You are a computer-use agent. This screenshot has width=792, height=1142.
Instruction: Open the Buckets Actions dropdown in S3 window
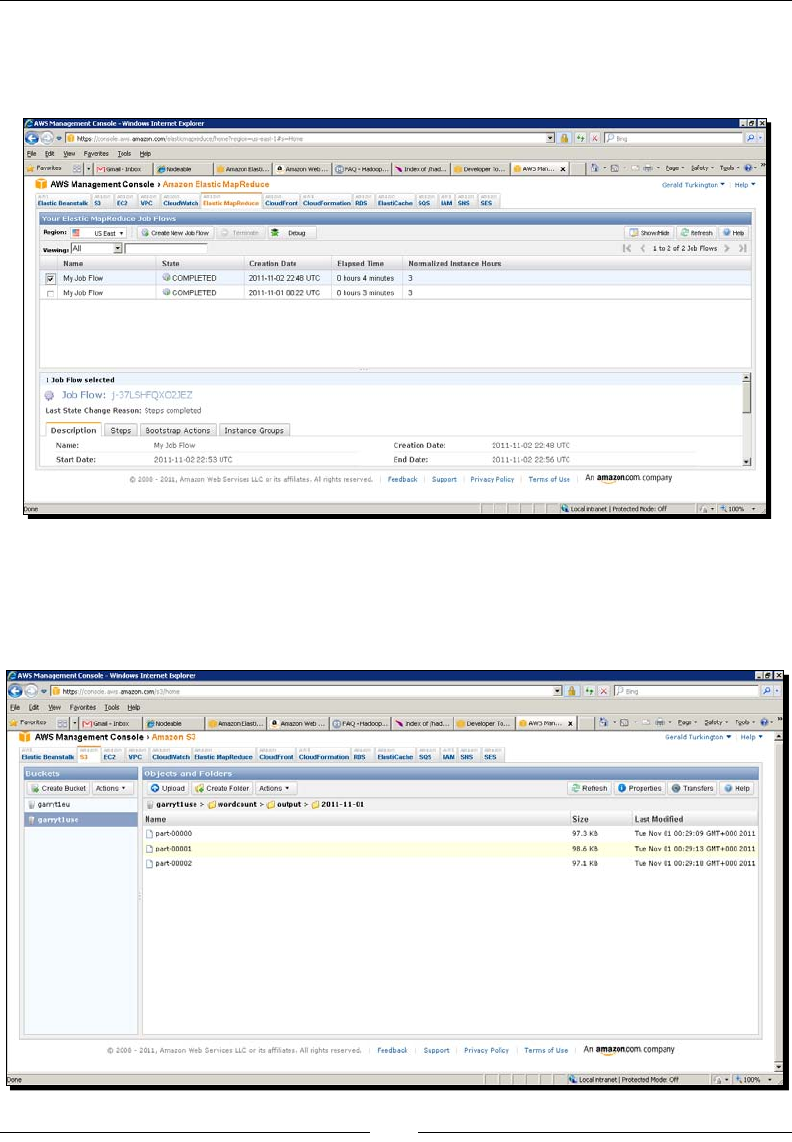tap(111, 788)
